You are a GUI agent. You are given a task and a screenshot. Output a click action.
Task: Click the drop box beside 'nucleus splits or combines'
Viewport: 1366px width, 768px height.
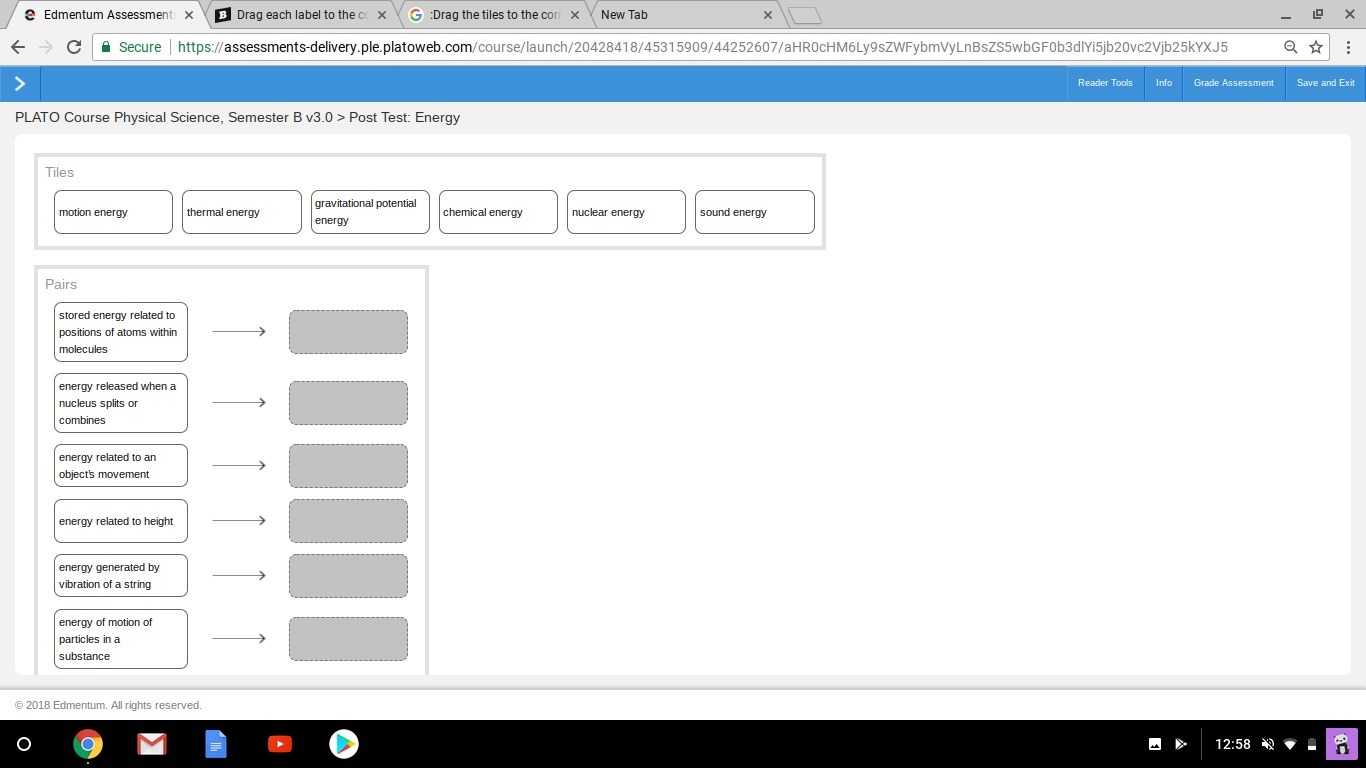348,403
